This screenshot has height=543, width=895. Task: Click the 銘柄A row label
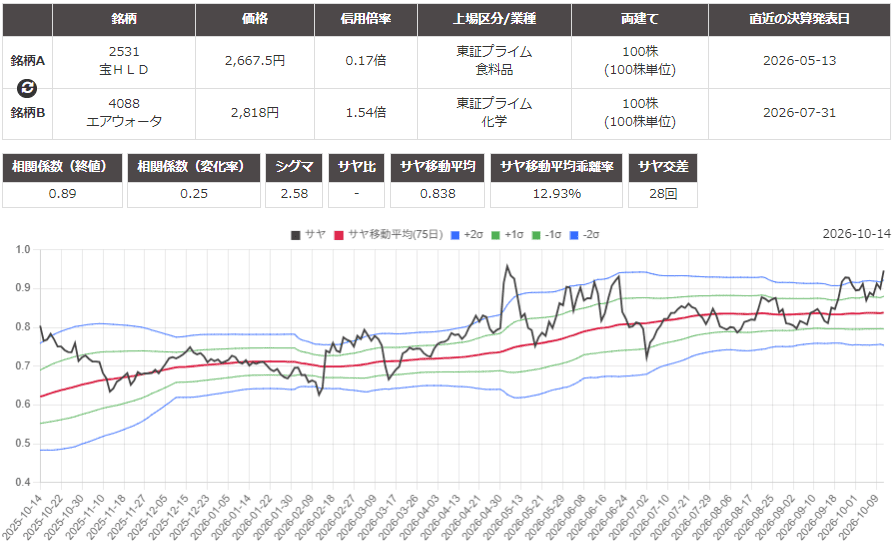click(x=27, y=61)
